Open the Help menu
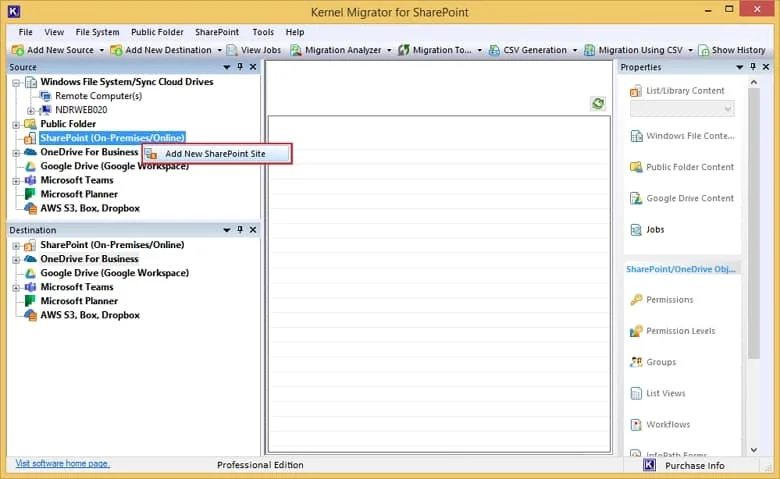The image size is (780, 479). tap(294, 32)
